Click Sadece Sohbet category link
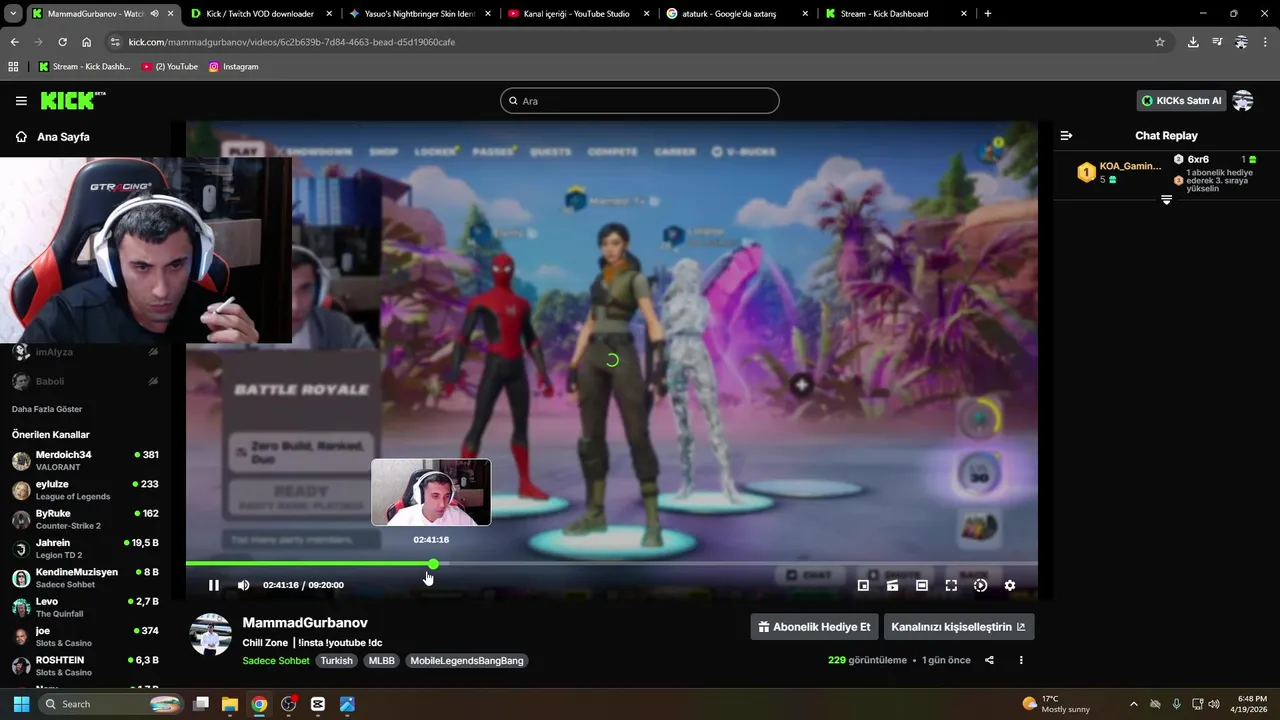The image size is (1280, 720). point(276,661)
